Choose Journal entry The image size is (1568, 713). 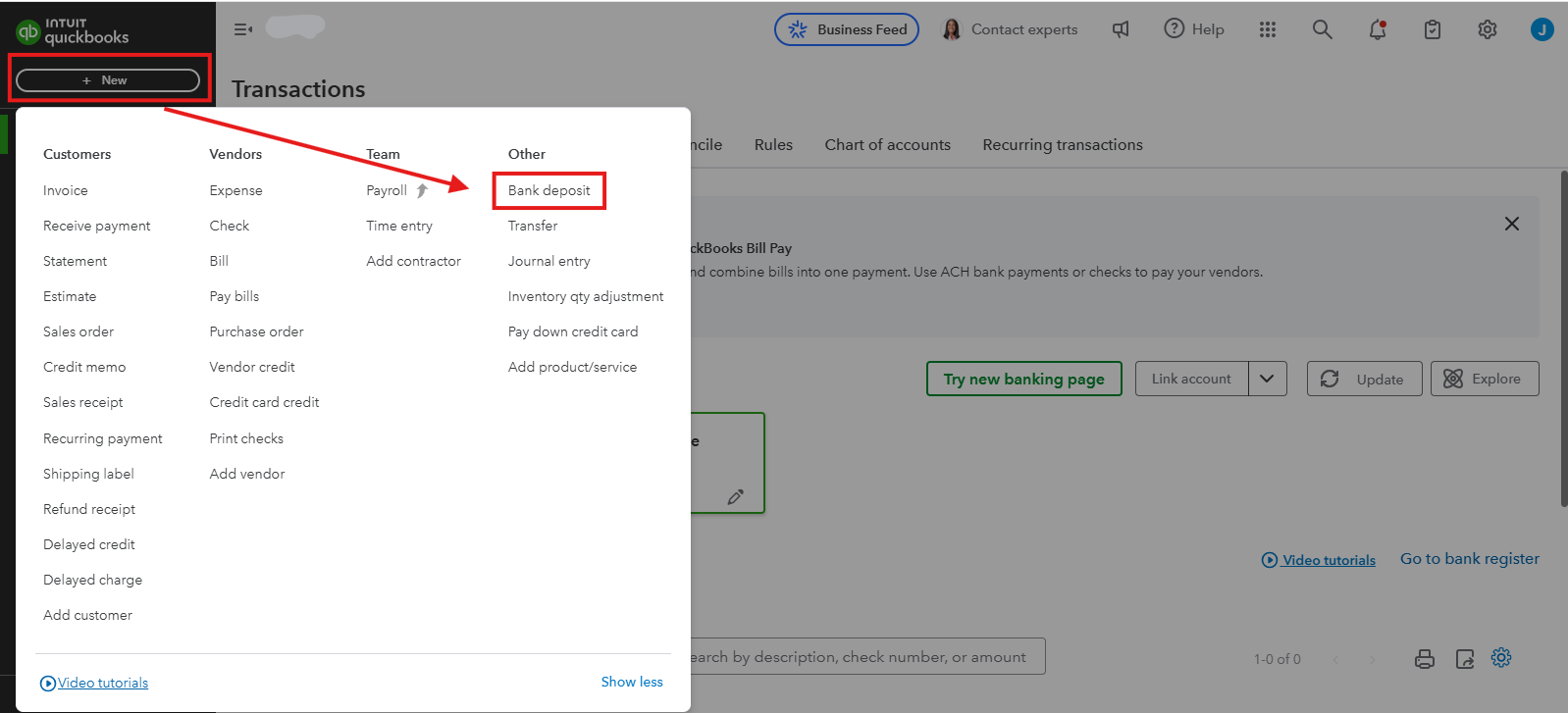pos(549,261)
